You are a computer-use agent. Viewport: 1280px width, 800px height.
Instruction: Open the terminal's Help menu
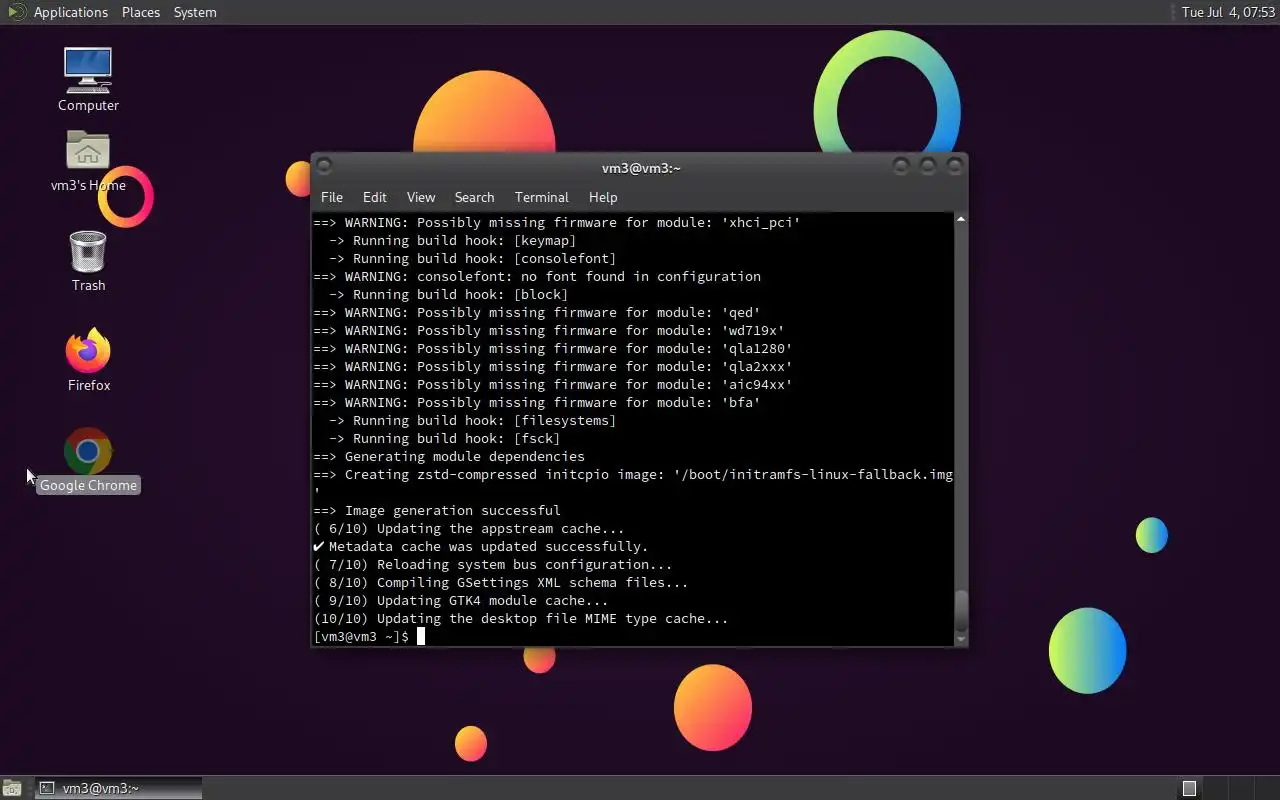tap(603, 197)
